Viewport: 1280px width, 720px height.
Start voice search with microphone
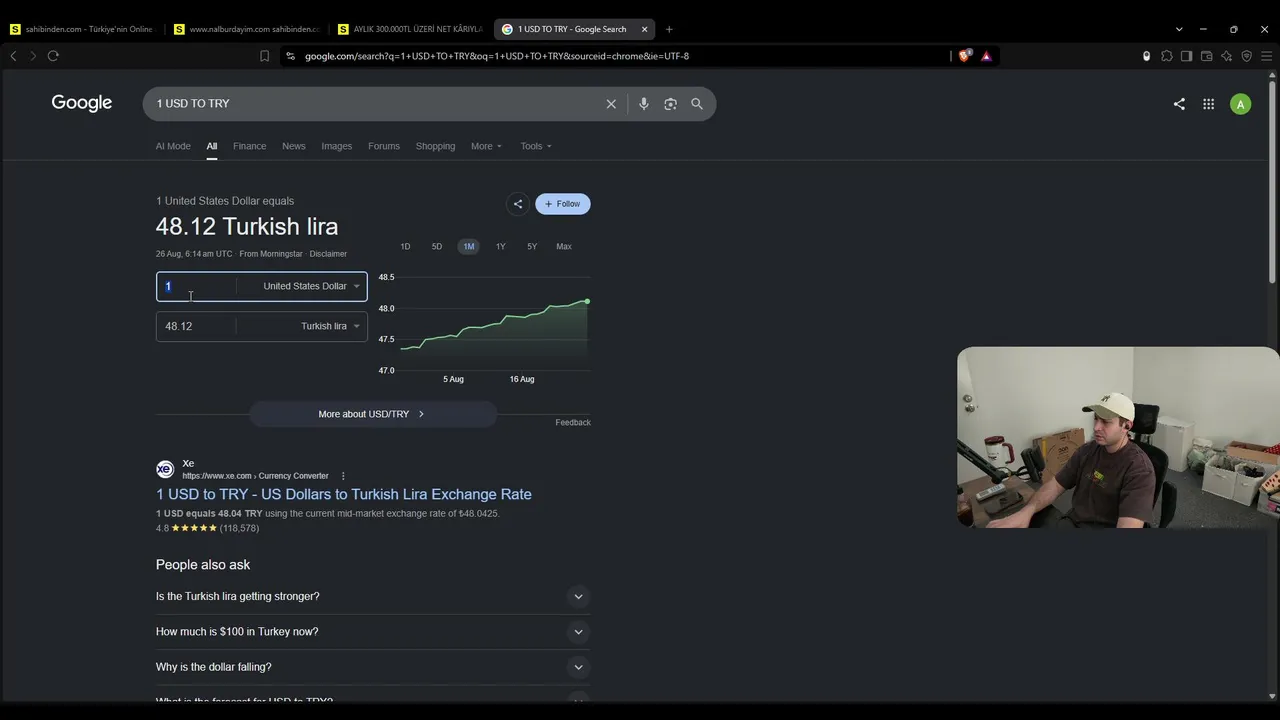tap(644, 104)
